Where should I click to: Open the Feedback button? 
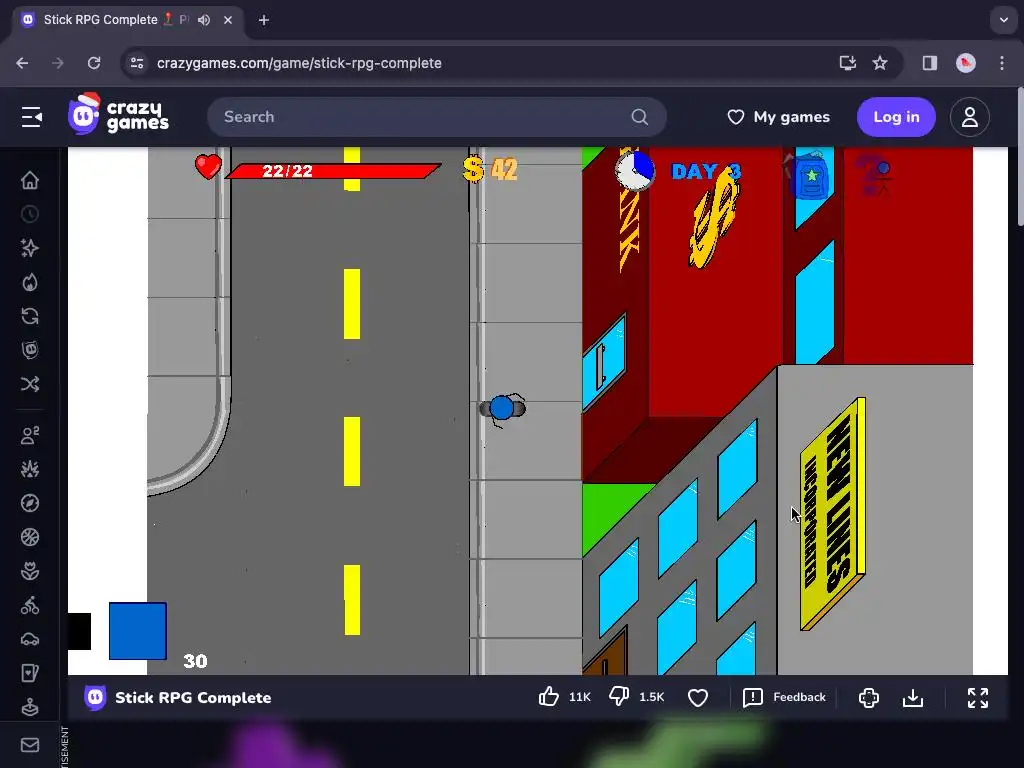(784, 697)
